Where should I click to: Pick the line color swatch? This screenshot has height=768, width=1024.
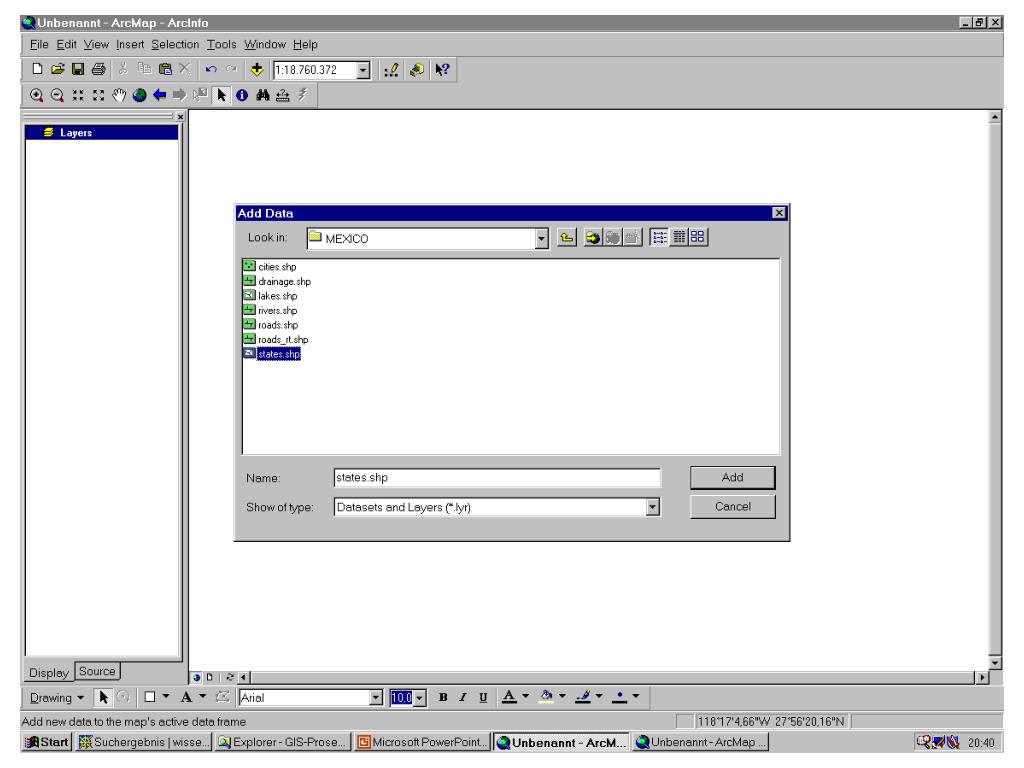pyautogui.click(x=583, y=697)
